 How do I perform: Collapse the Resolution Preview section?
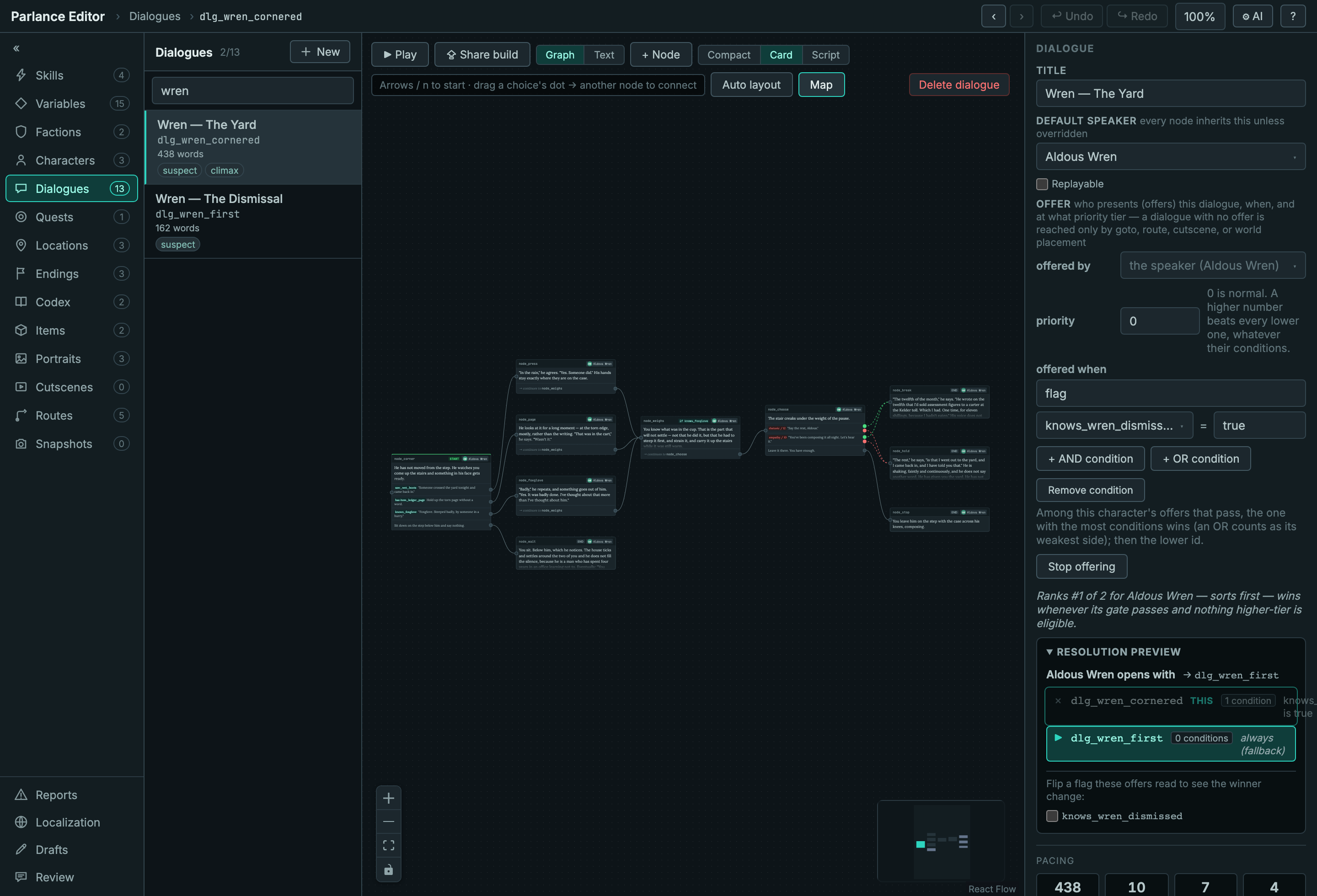pos(1113,652)
